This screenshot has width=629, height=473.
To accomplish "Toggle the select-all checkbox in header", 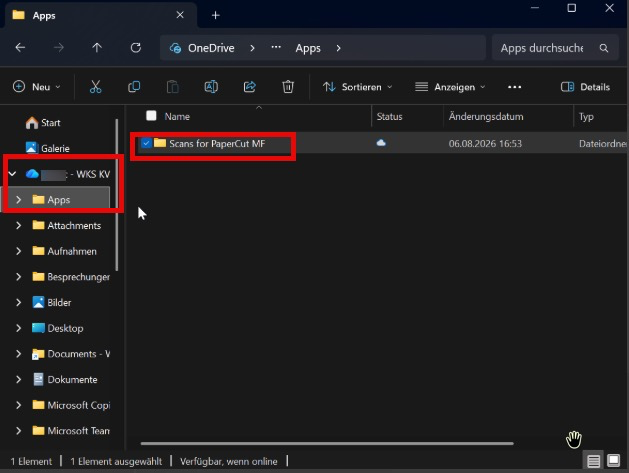I will tap(151, 116).
